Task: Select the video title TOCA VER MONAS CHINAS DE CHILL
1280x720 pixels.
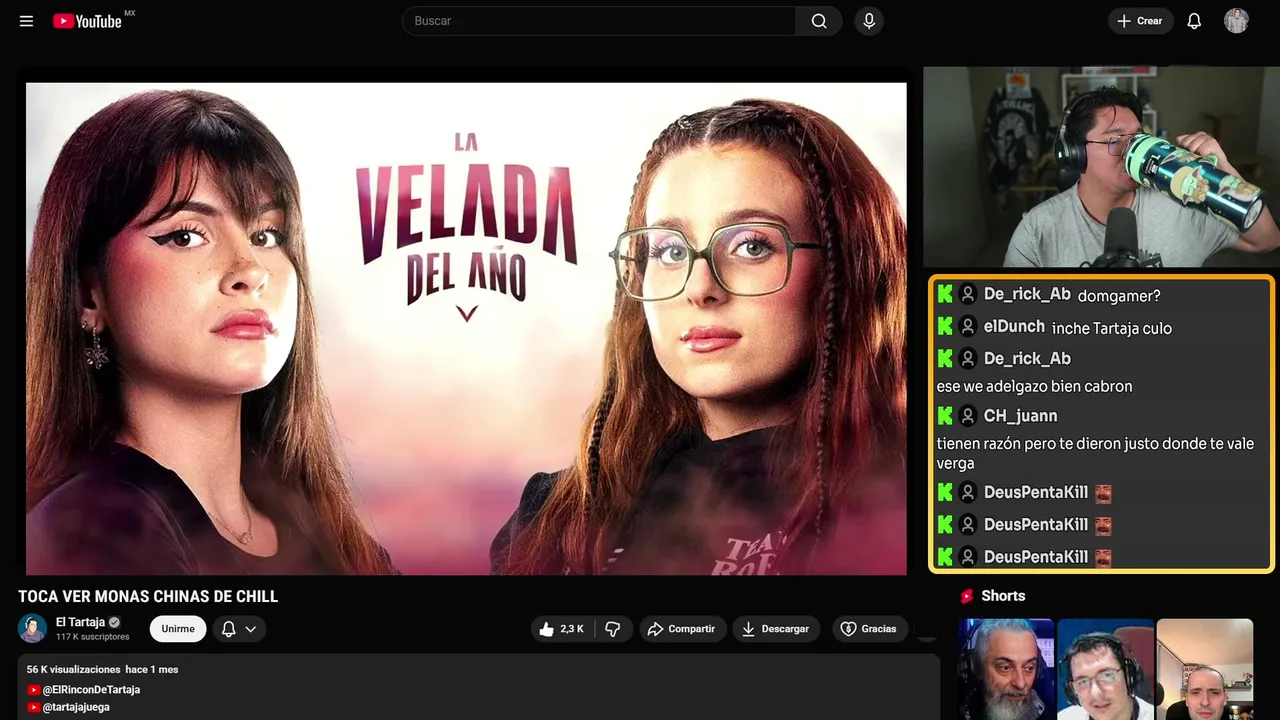Action: click(x=148, y=597)
